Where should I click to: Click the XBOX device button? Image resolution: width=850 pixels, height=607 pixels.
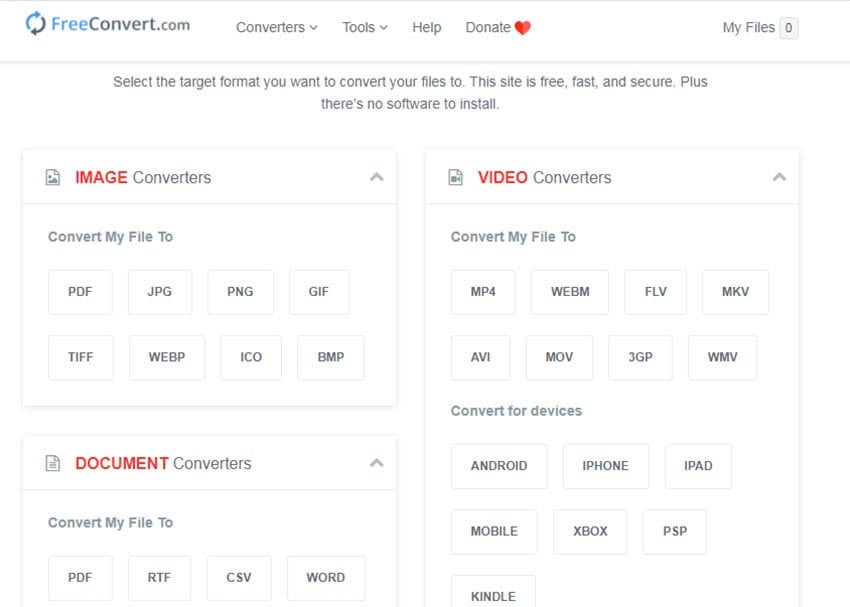coord(590,531)
